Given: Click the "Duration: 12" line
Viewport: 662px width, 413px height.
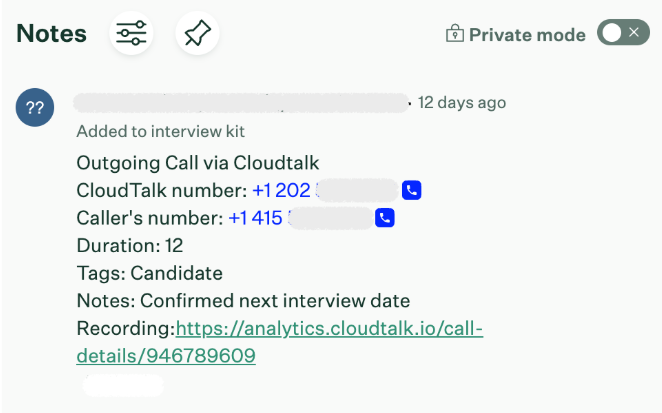Looking at the screenshot, I should click(x=129, y=245).
